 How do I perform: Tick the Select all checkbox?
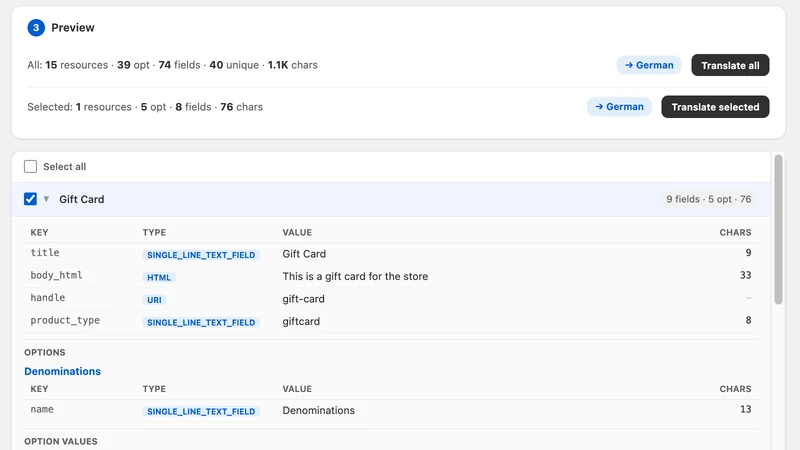pyautogui.click(x=31, y=166)
